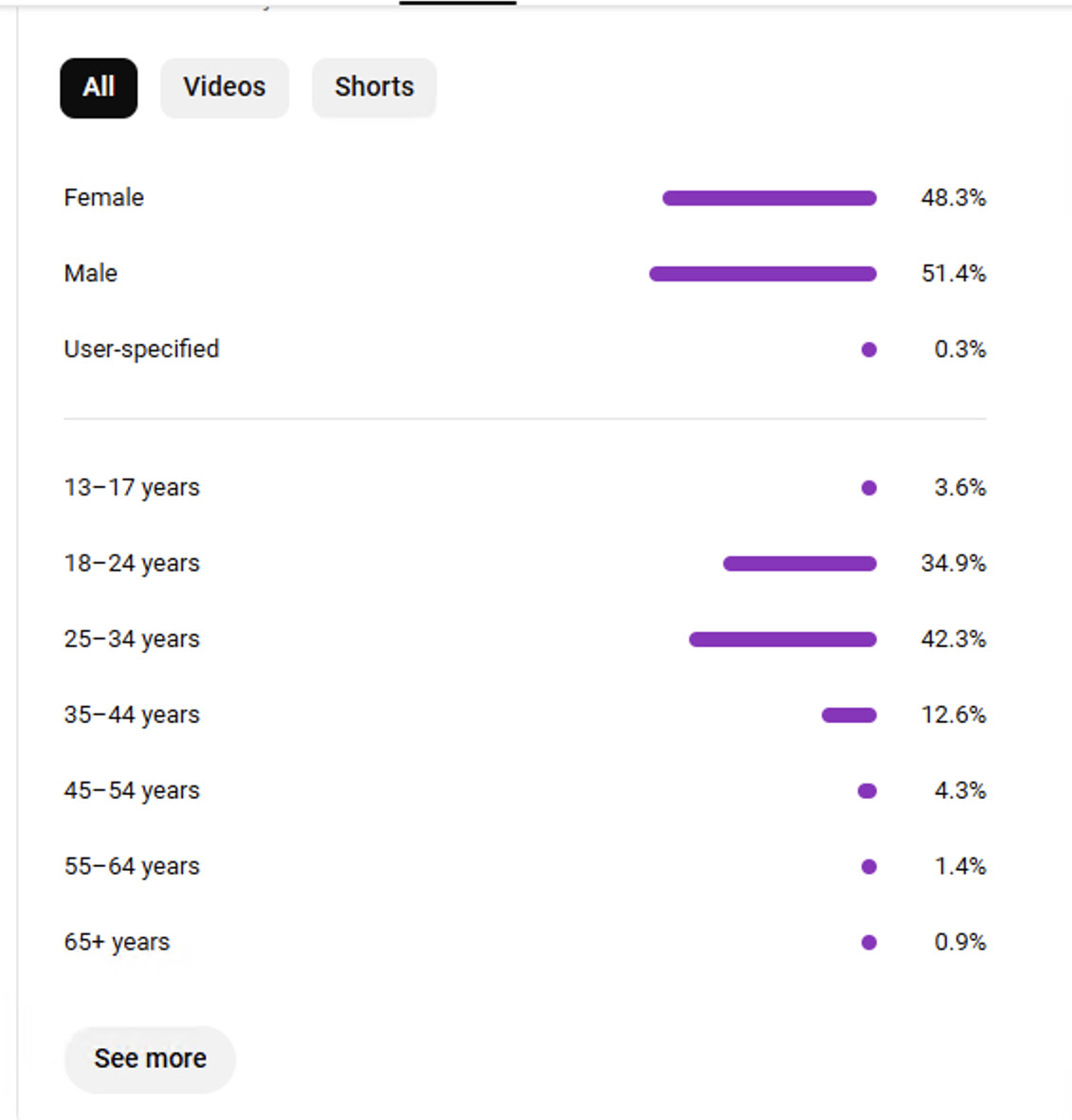Click the 35–44 years bar
The image size is (1072, 1120).
pyautogui.click(x=849, y=715)
